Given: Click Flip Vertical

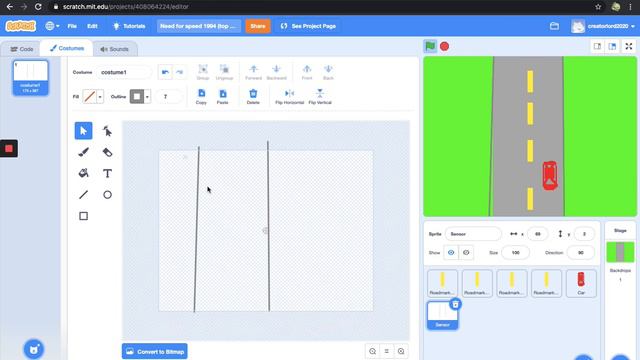Looking at the screenshot, I should tap(320, 97).
